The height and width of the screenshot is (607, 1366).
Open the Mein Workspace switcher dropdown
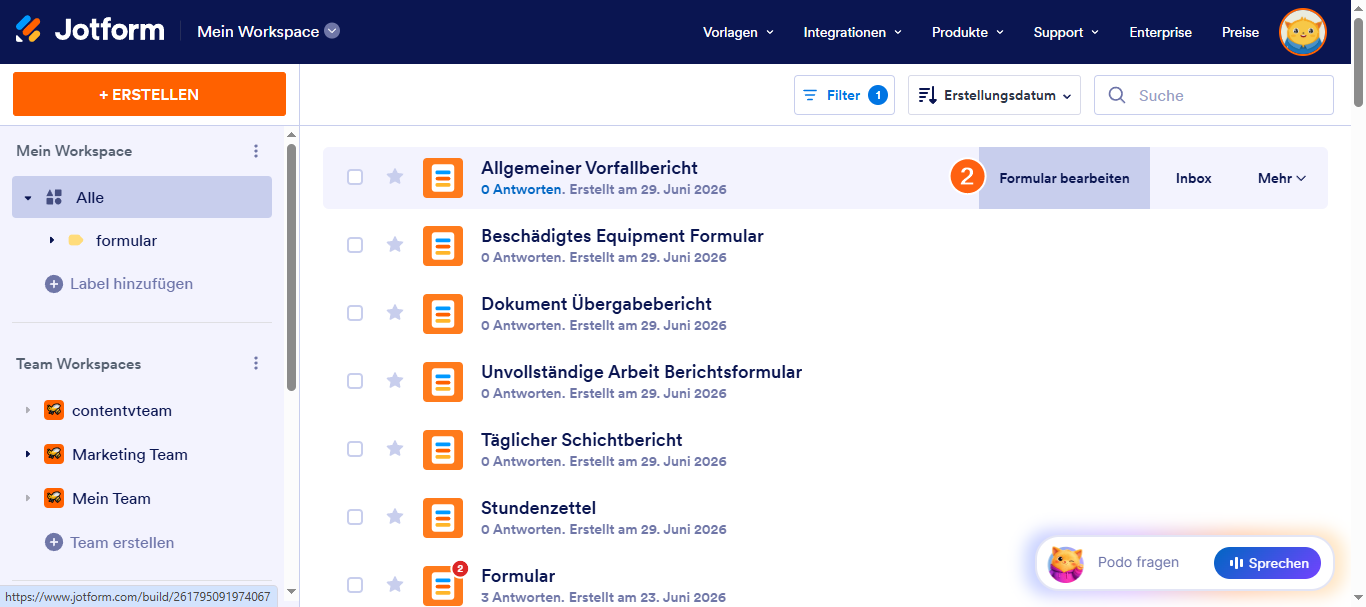click(332, 31)
